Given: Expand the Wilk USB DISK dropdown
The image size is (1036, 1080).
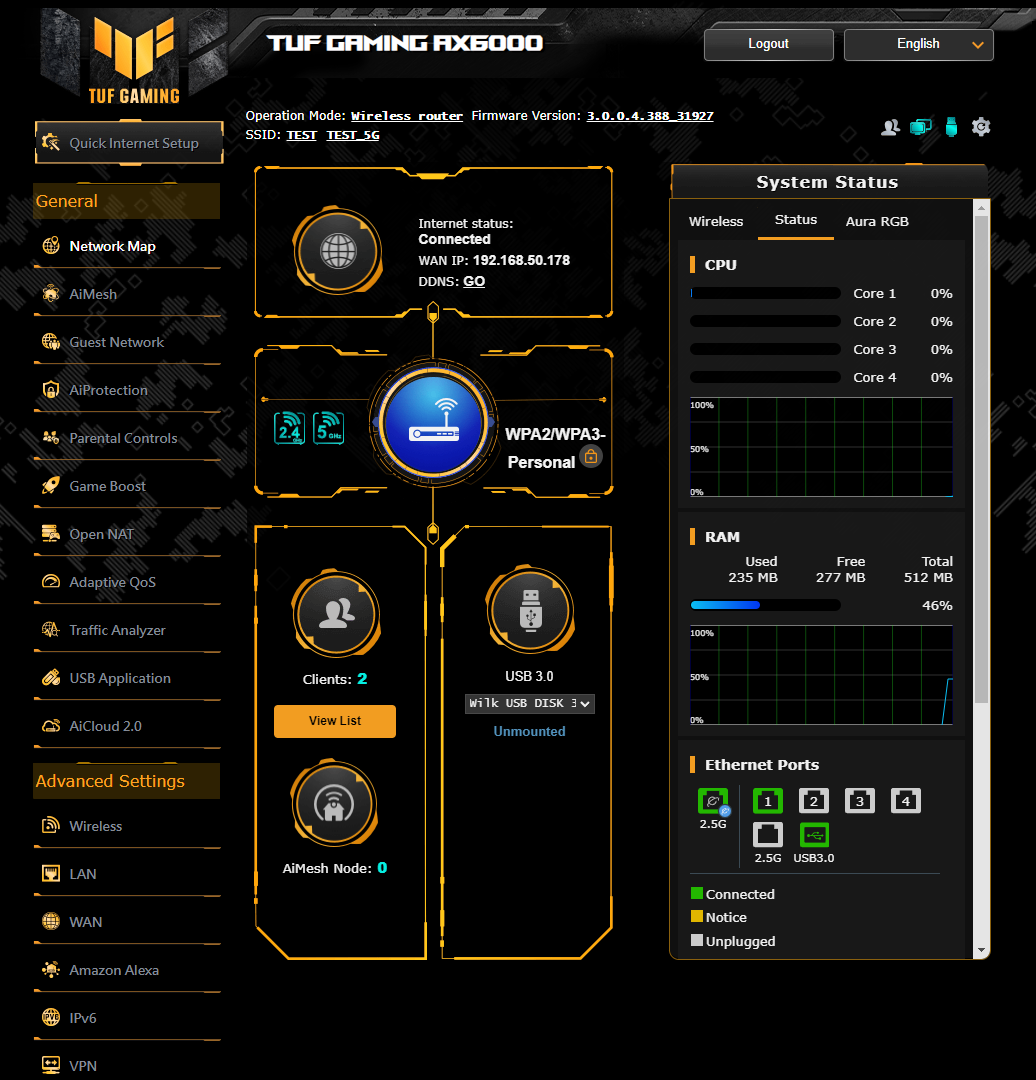Looking at the screenshot, I should click(x=530, y=703).
